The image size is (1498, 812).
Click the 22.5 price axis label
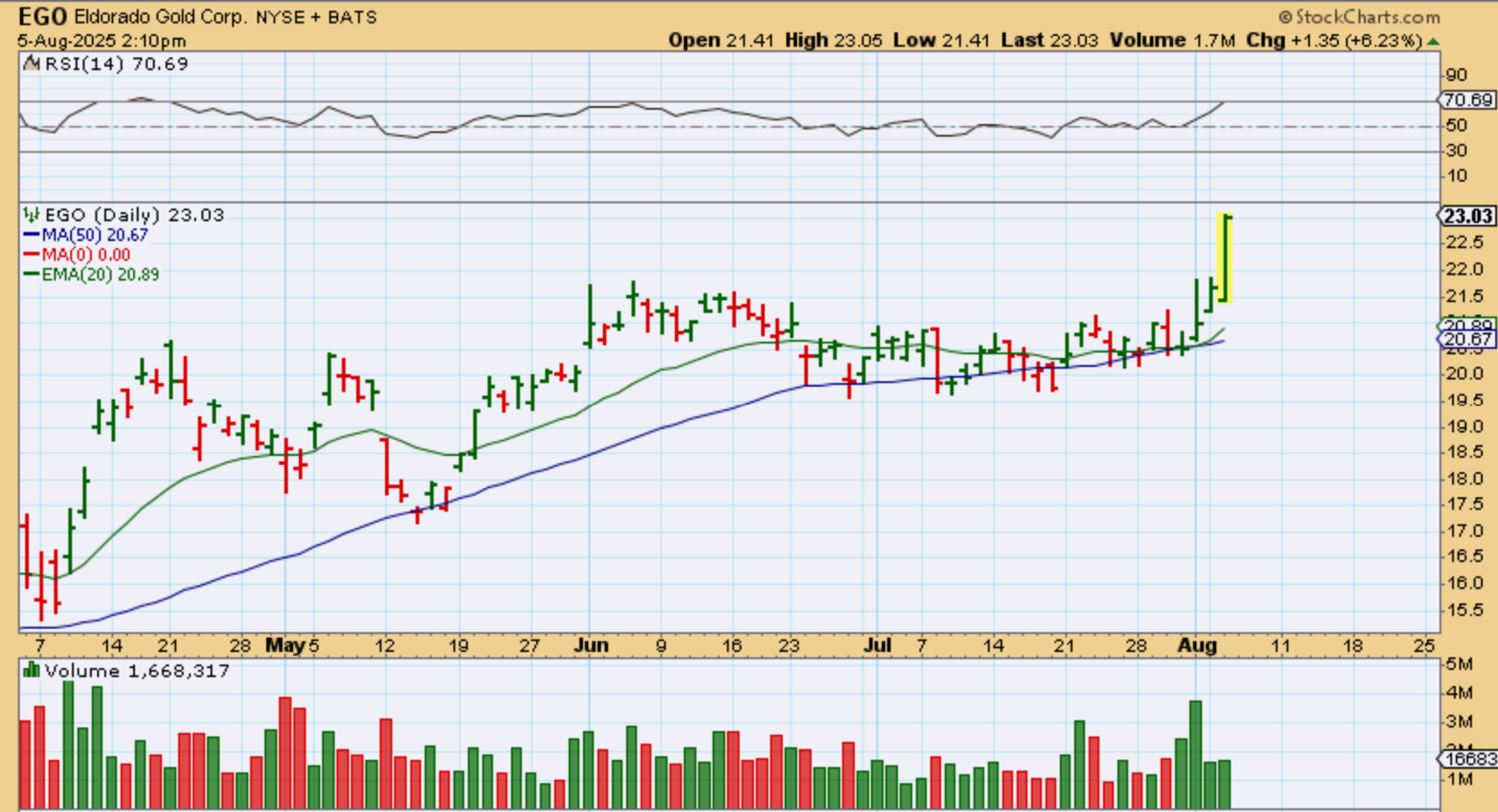coord(1464,243)
